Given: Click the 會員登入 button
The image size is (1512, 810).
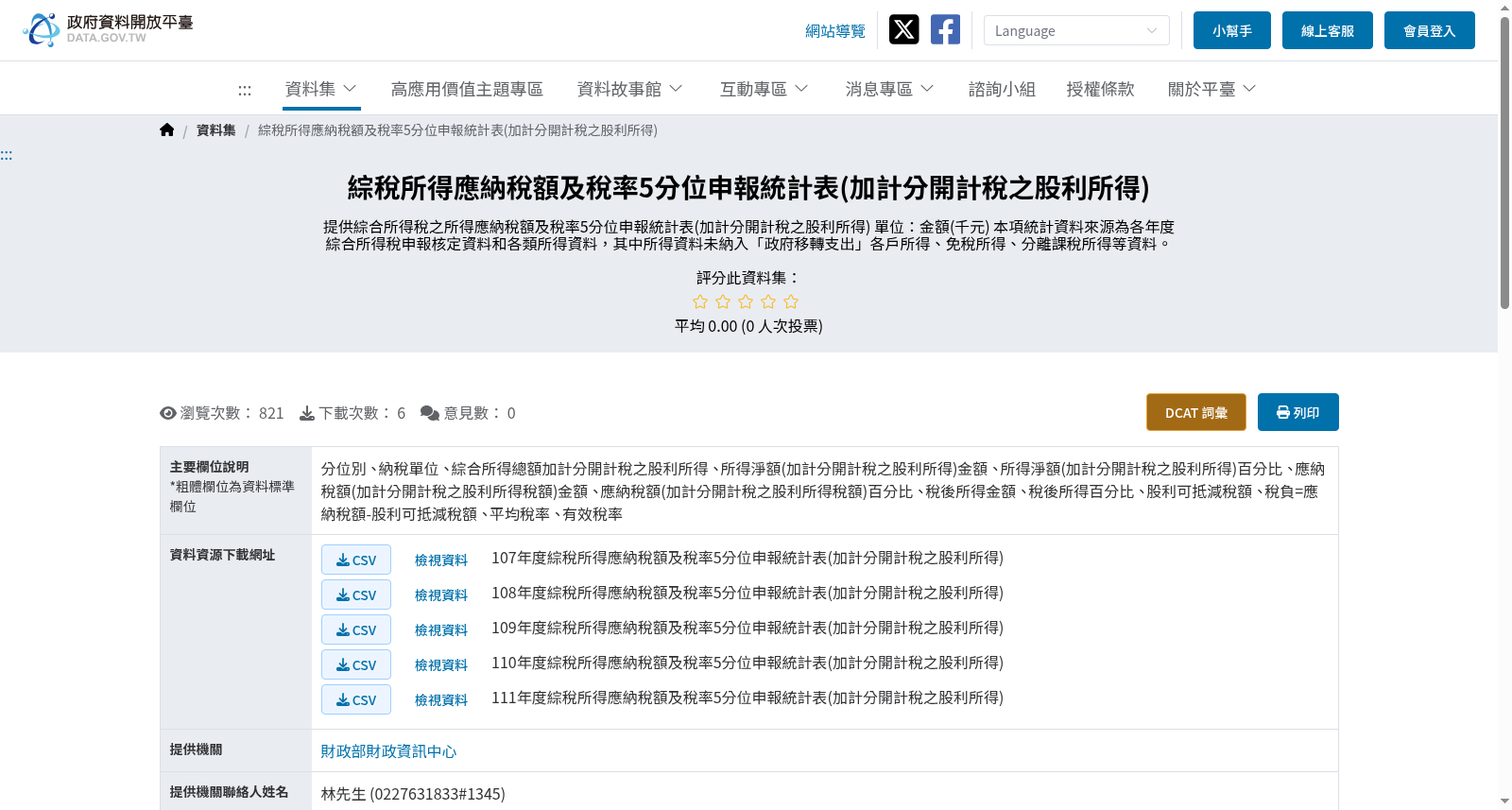Looking at the screenshot, I should pyautogui.click(x=1430, y=30).
